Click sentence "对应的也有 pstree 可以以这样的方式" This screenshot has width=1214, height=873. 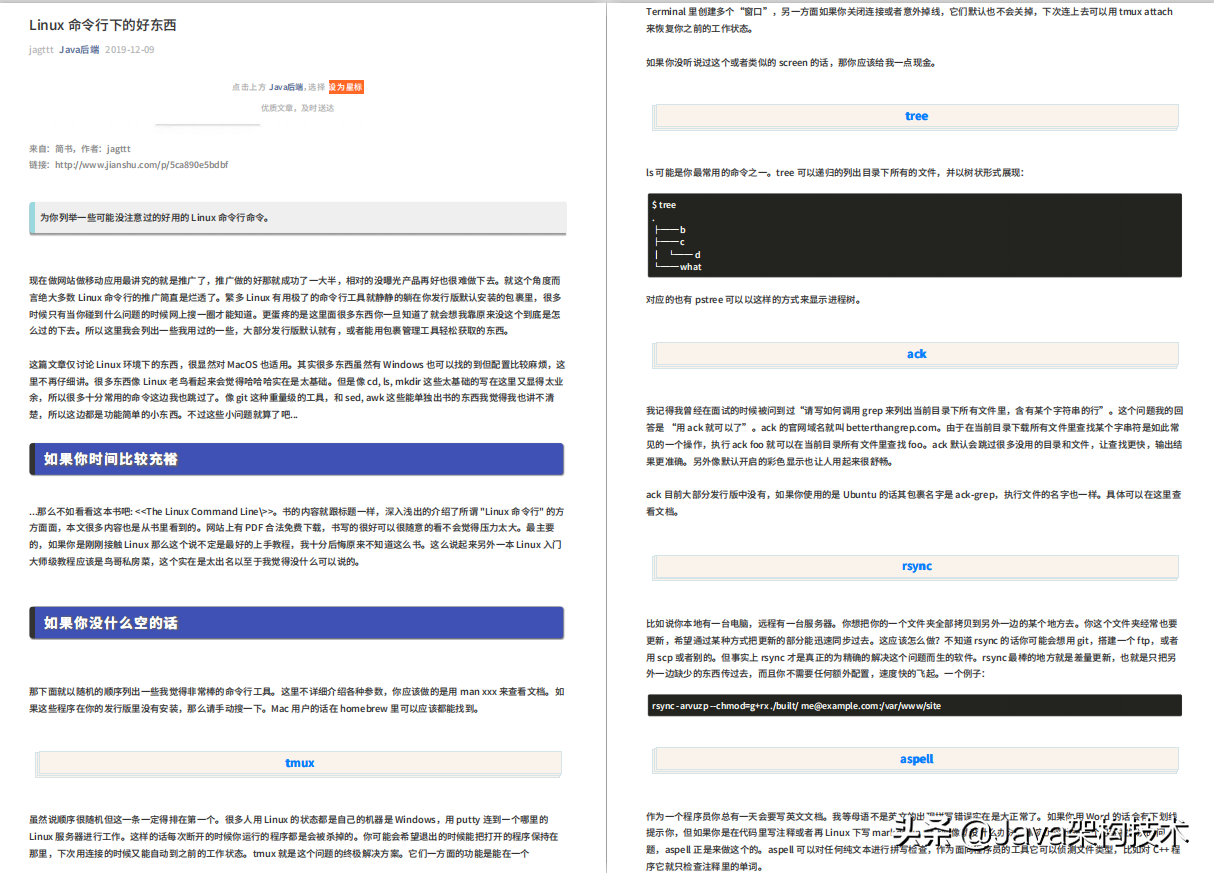tap(753, 299)
